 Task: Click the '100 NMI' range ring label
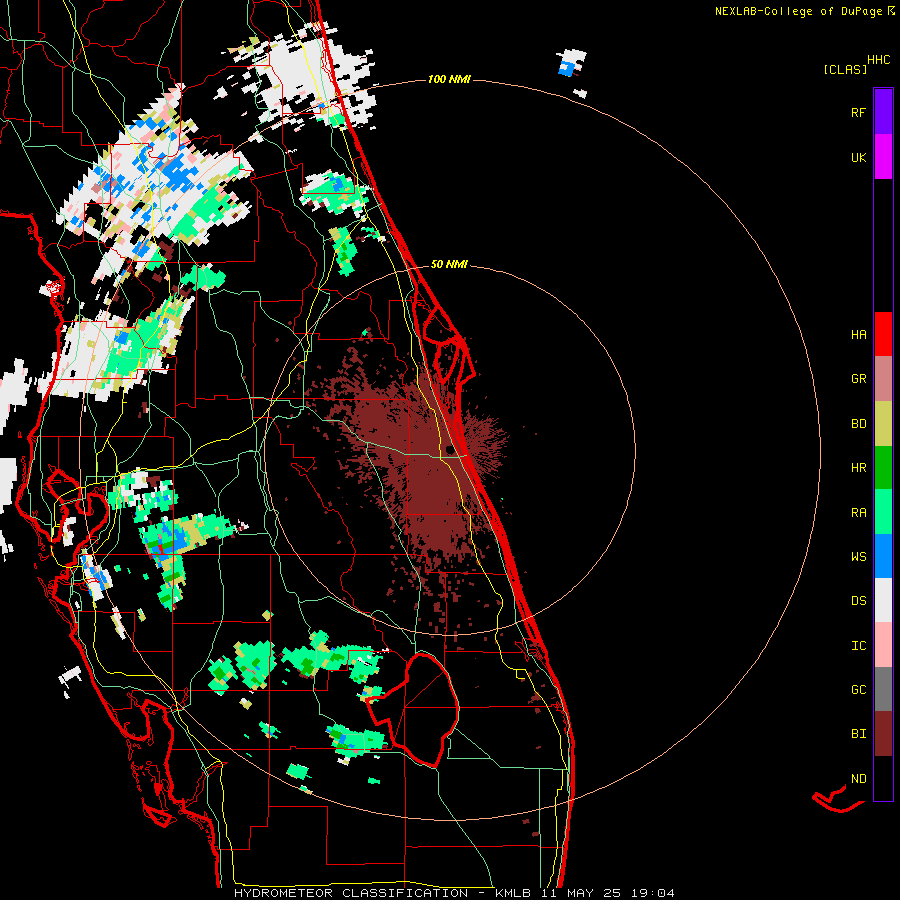tap(449, 79)
